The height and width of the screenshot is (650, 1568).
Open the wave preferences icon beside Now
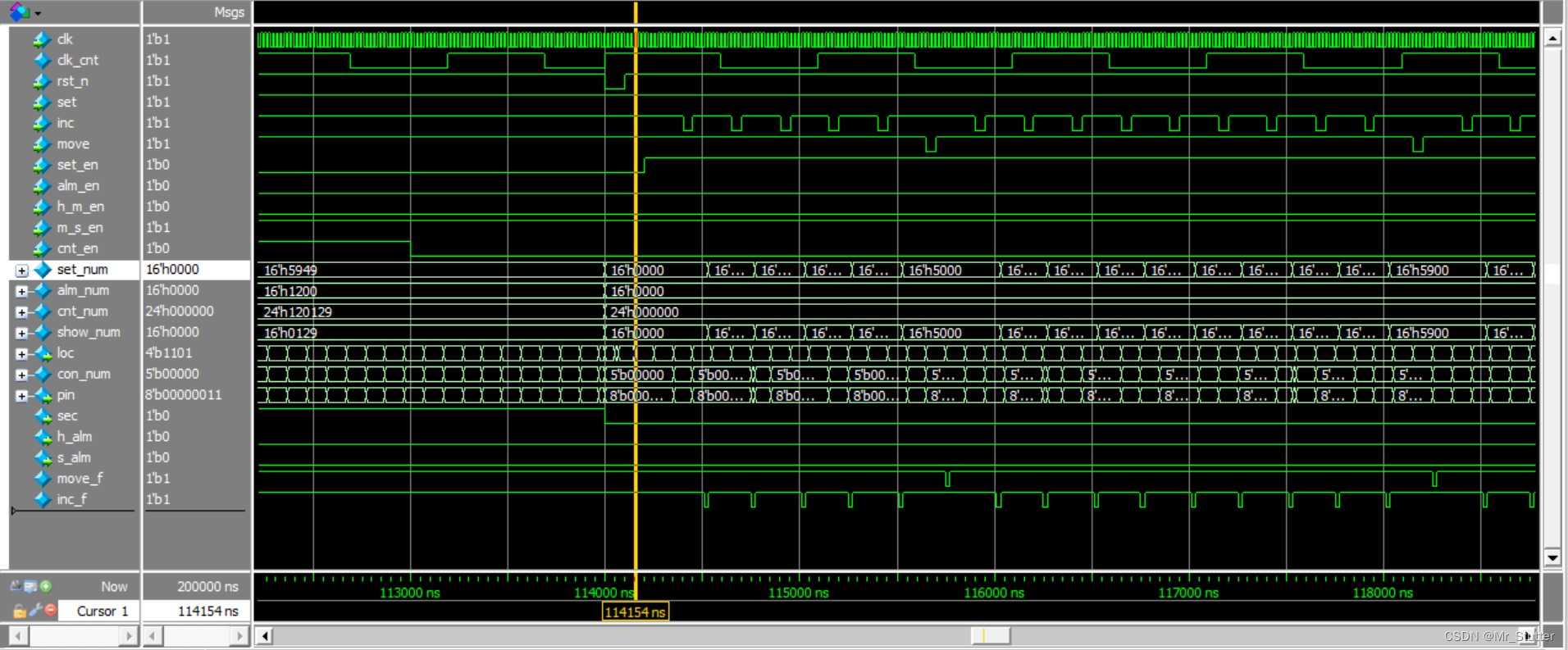(30, 586)
